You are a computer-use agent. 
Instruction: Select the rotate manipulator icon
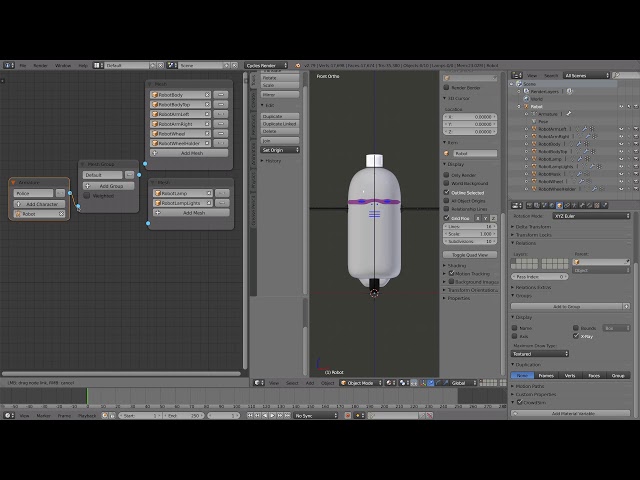click(438, 383)
